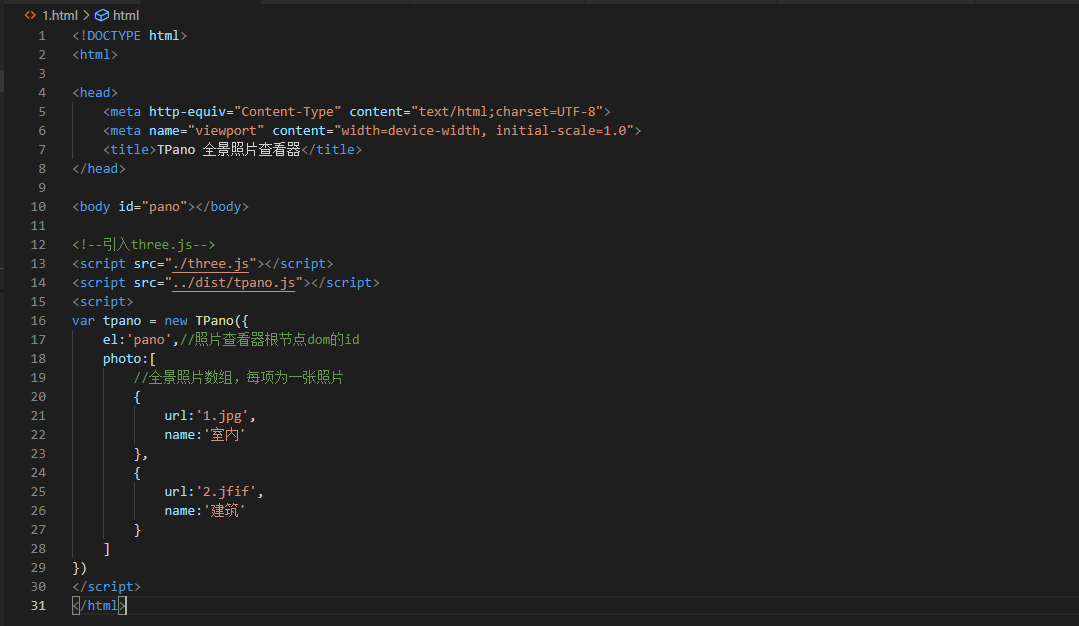Place cursor on the opening <html> tag, line 2
Viewport: 1079px width, 626px height.
tap(95, 55)
